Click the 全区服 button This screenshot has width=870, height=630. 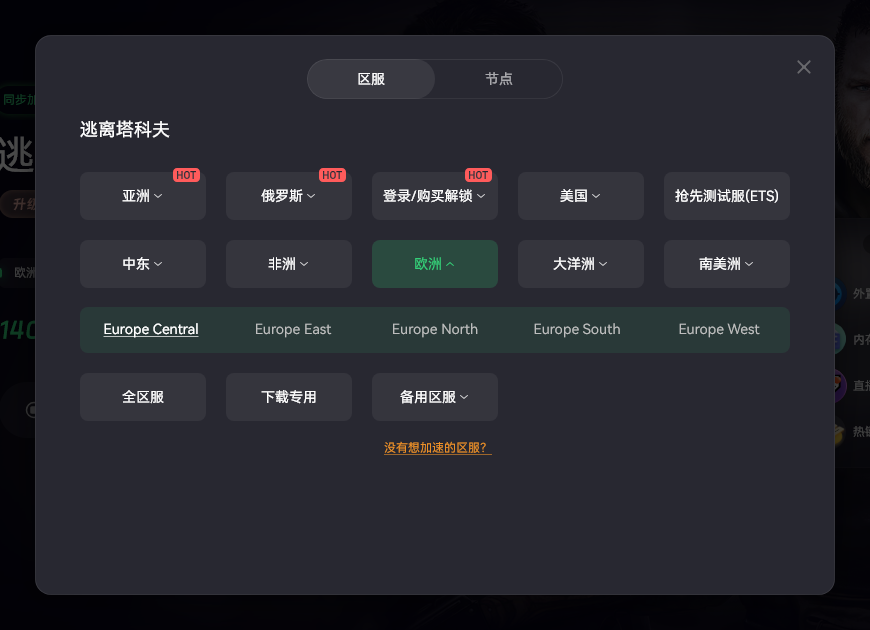click(x=143, y=397)
